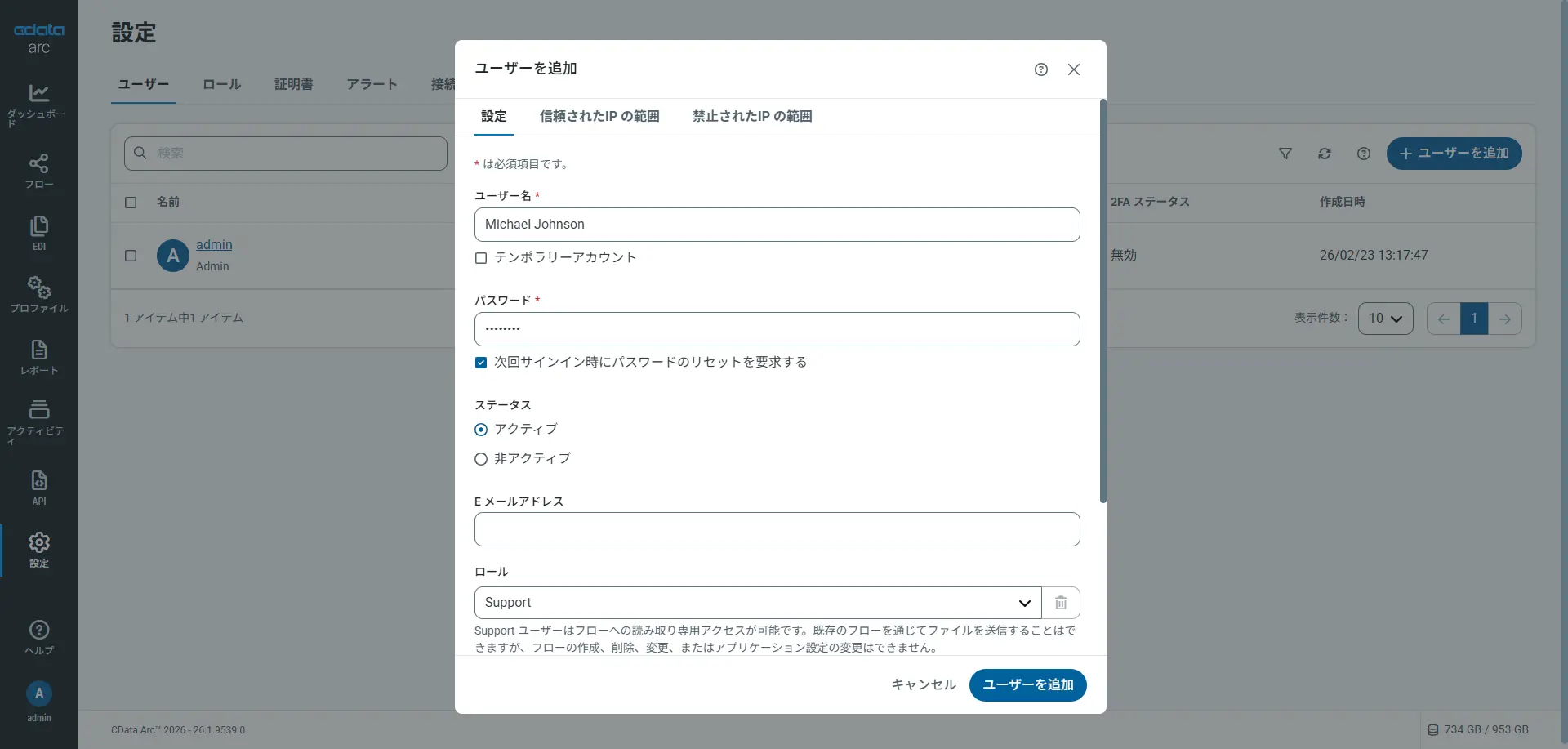Open the Reports icon in sidebar

pos(38,350)
